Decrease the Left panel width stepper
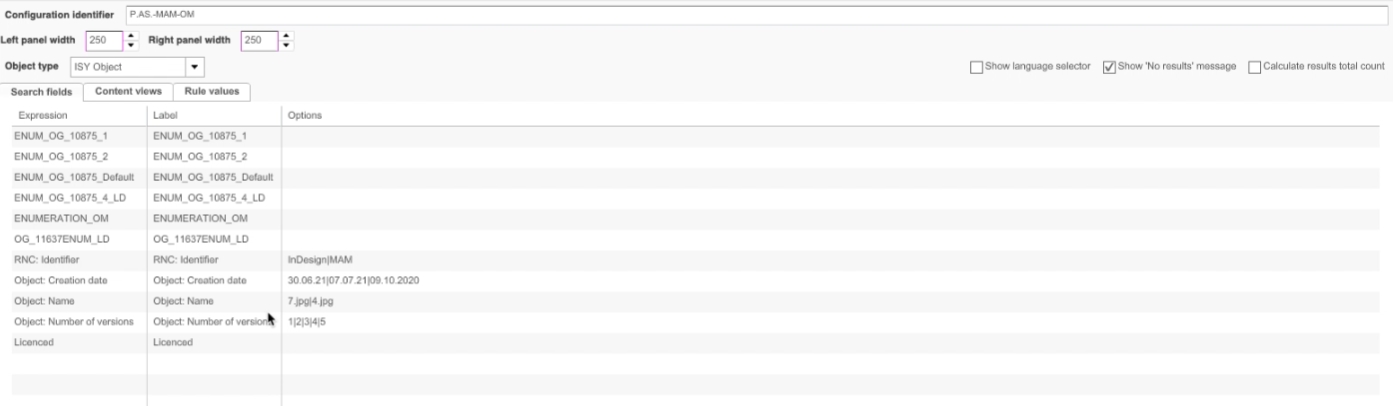 coord(133,46)
